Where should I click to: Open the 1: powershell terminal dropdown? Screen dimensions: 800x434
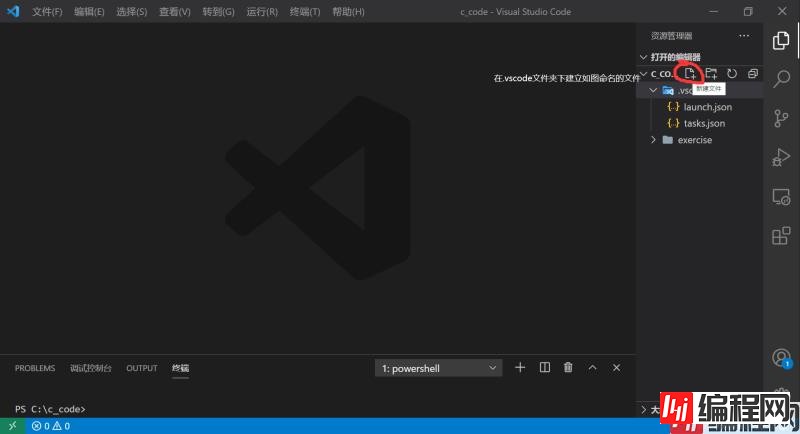(438, 368)
